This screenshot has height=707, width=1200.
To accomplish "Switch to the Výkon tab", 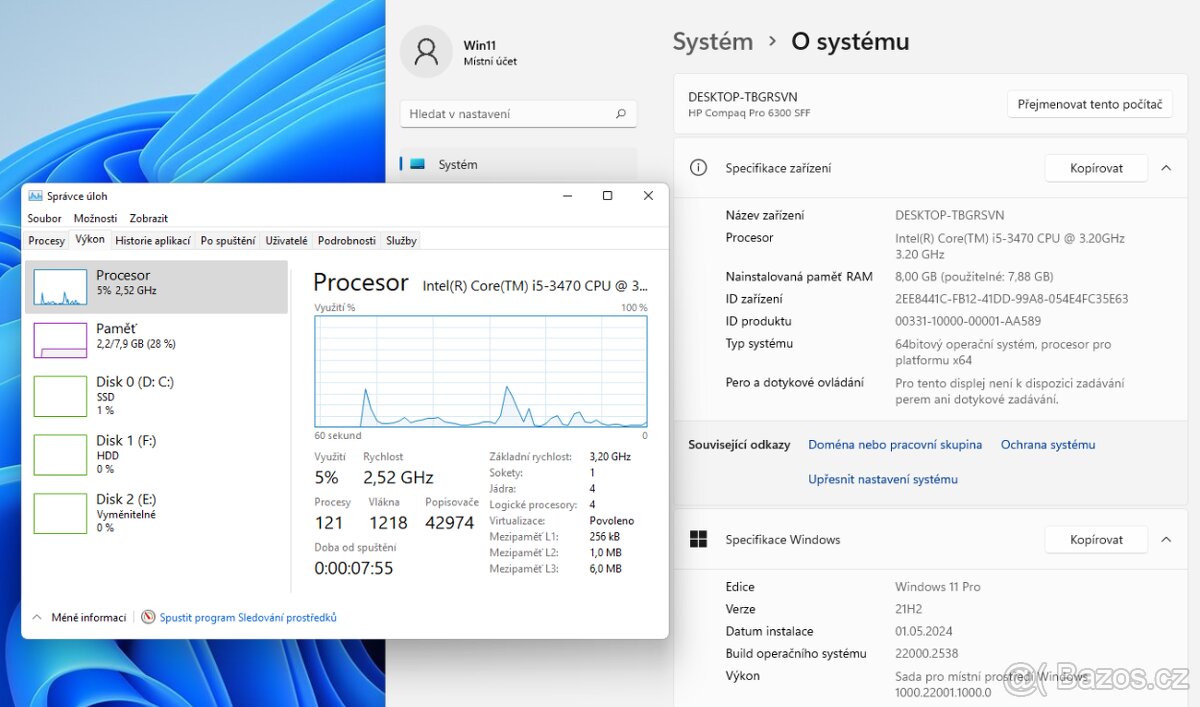I will click(90, 240).
